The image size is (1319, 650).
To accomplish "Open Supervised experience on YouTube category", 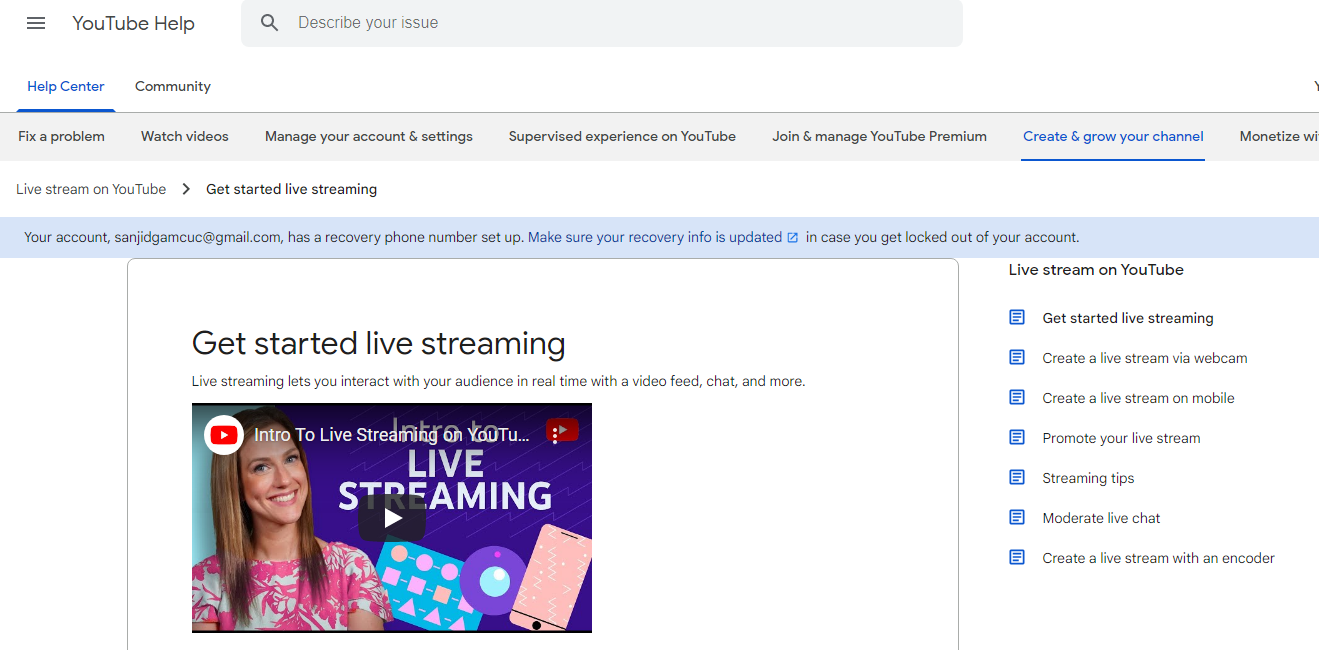I will point(622,136).
